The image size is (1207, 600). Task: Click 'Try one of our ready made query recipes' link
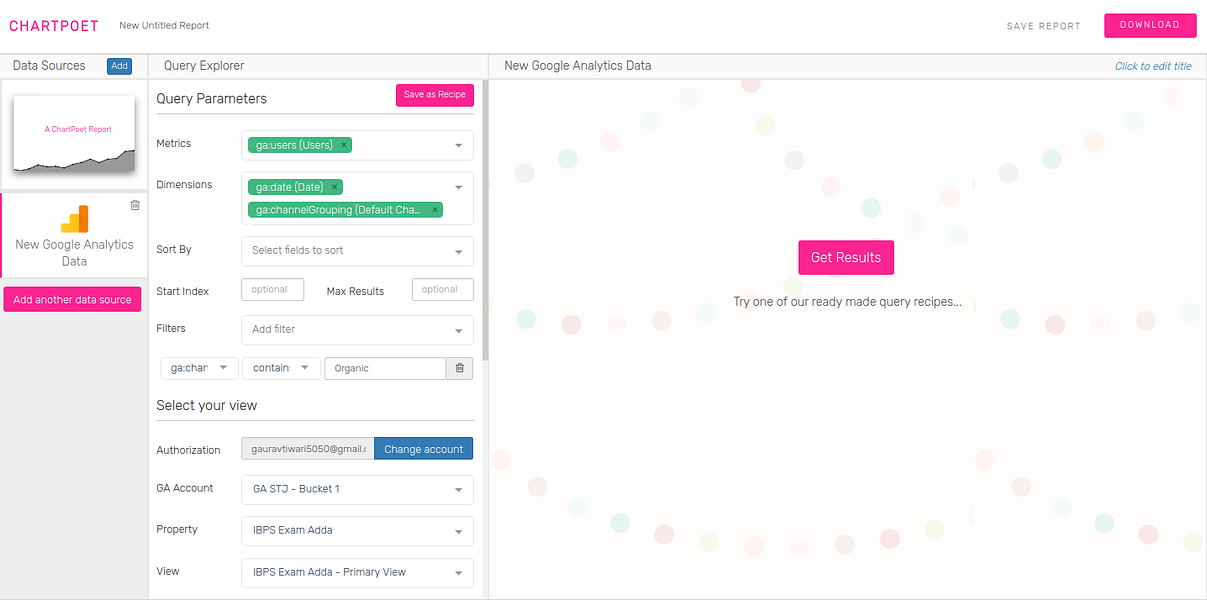pyautogui.click(x=847, y=301)
